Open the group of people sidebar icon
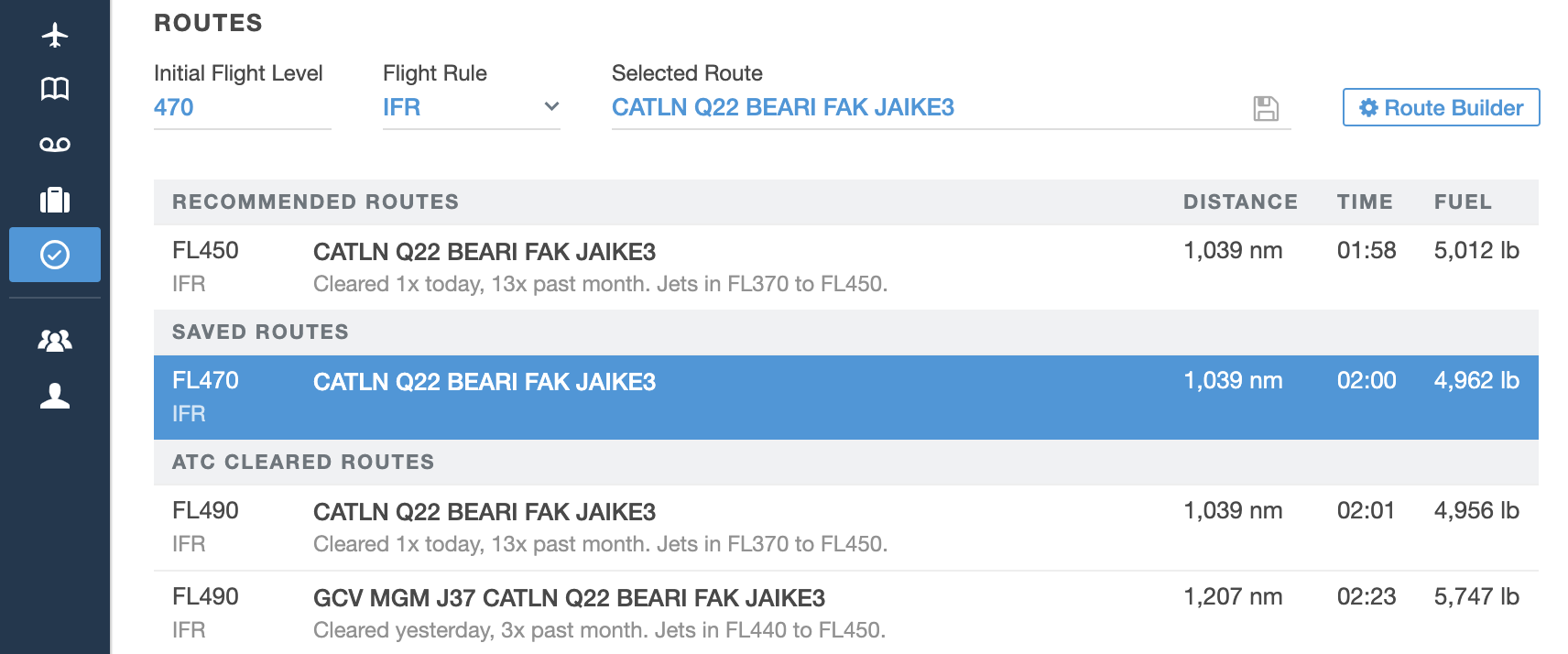Screen dimensions: 1568x654 pyautogui.click(x=55, y=341)
